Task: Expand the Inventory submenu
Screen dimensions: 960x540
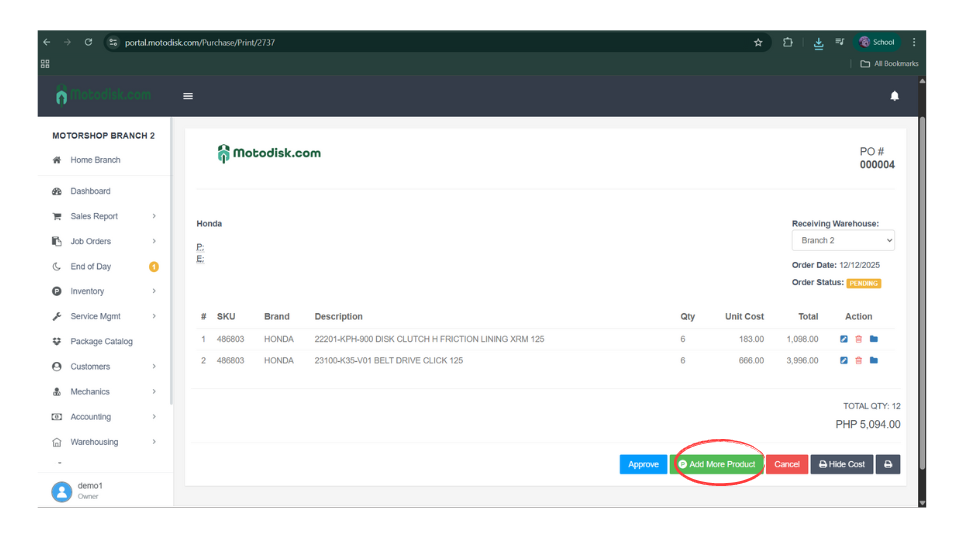Action: pos(87,291)
